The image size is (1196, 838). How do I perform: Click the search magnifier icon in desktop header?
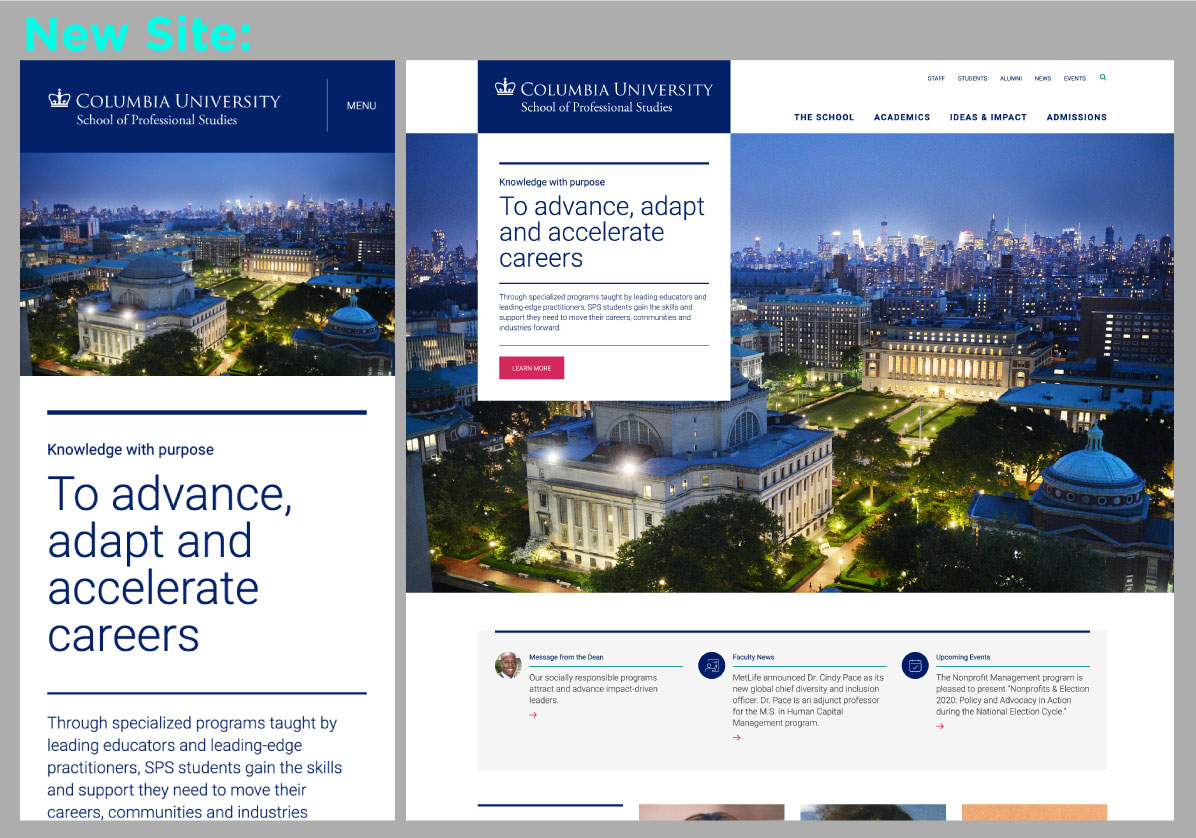click(x=1103, y=77)
